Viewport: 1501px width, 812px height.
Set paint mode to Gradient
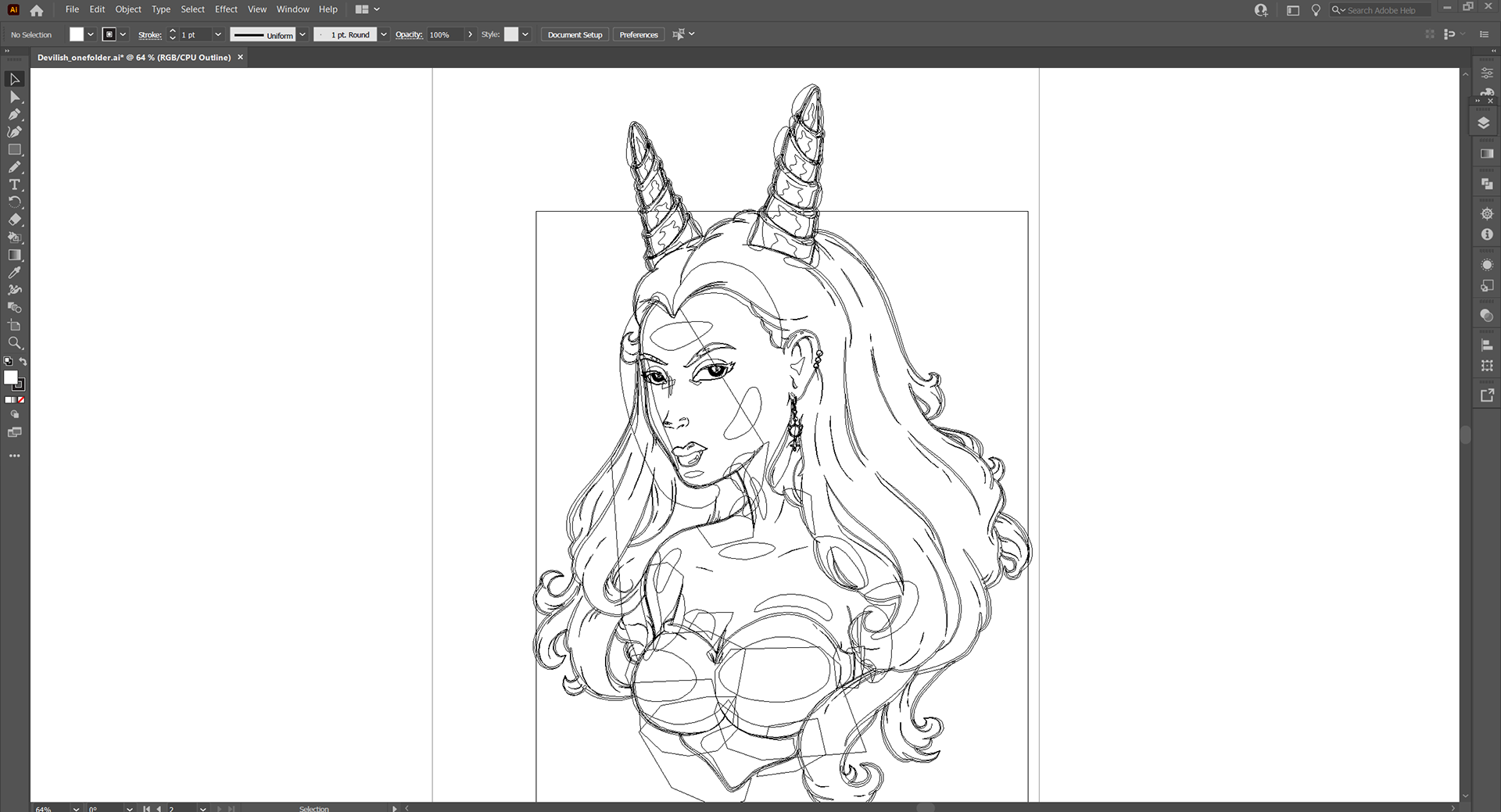(x=13, y=399)
